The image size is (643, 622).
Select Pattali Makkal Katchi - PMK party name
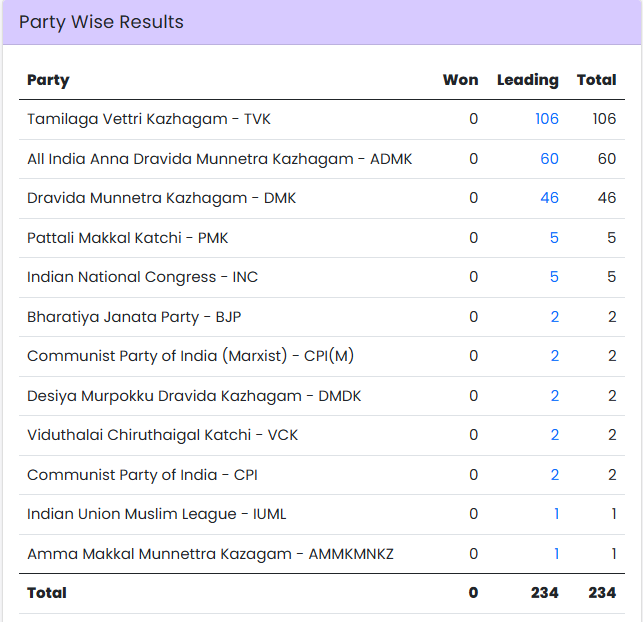point(128,238)
